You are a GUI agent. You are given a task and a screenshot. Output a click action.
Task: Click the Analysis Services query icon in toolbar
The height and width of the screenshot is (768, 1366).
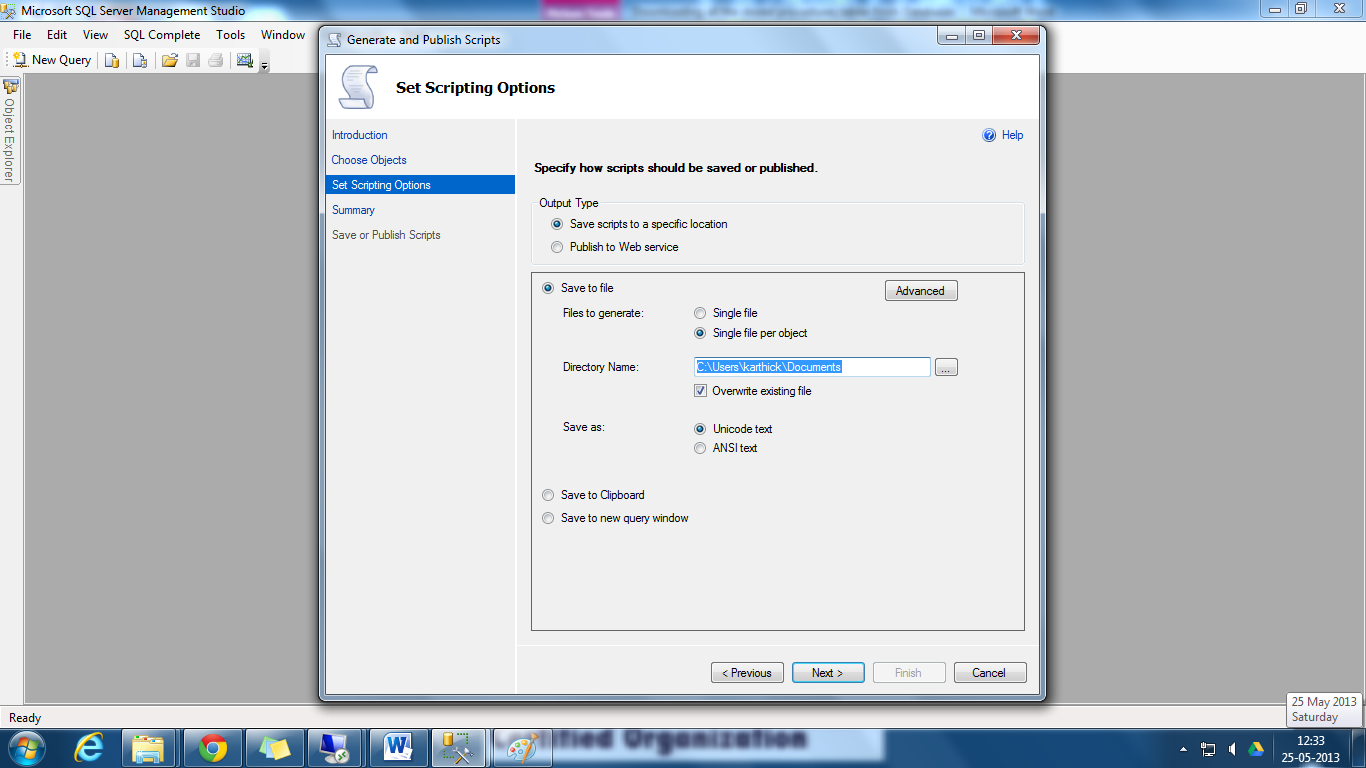[140, 60]
